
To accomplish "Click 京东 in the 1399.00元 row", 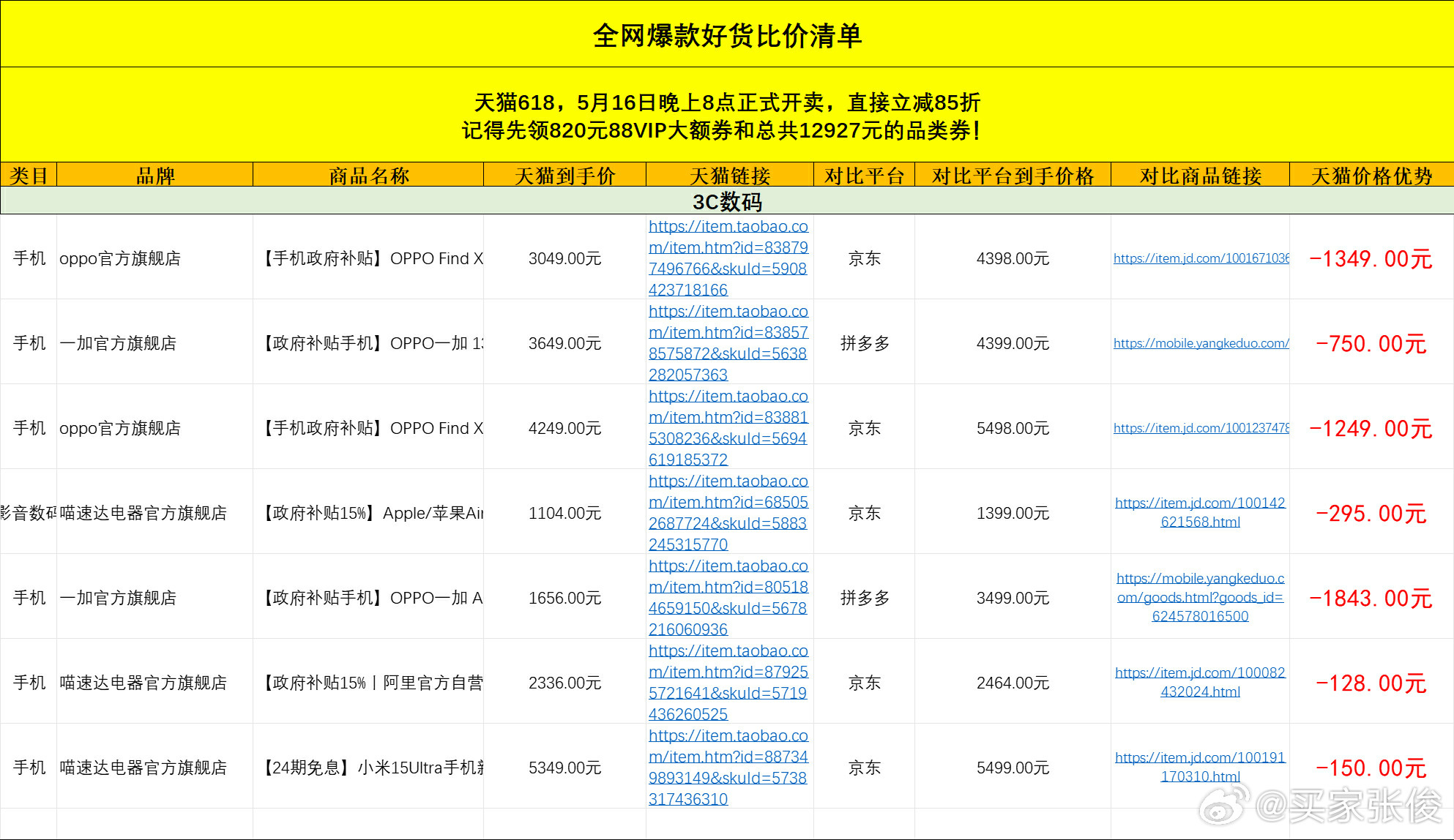I will 865,513.
